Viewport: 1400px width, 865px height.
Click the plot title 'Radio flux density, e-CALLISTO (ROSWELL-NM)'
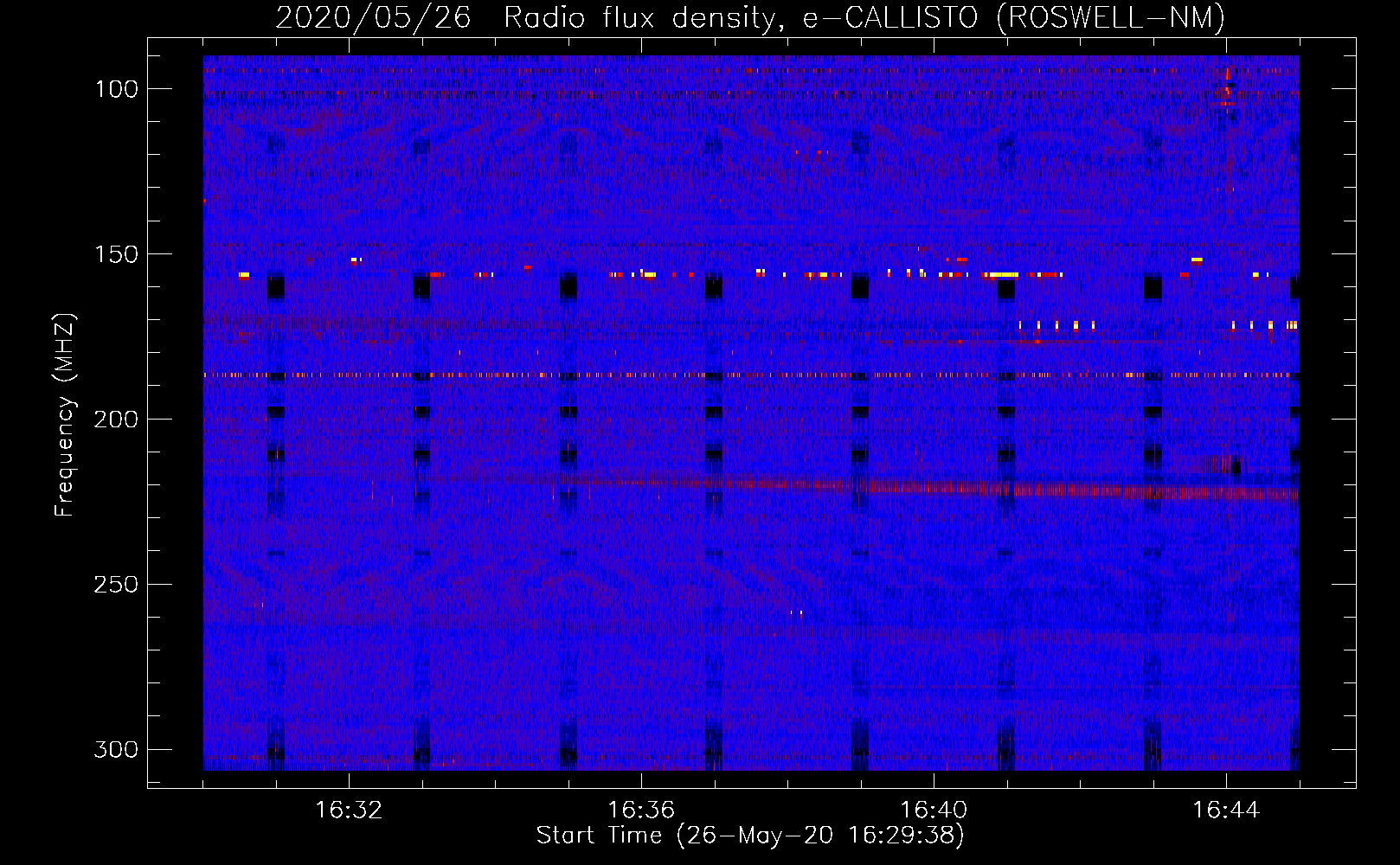point(864,17)
